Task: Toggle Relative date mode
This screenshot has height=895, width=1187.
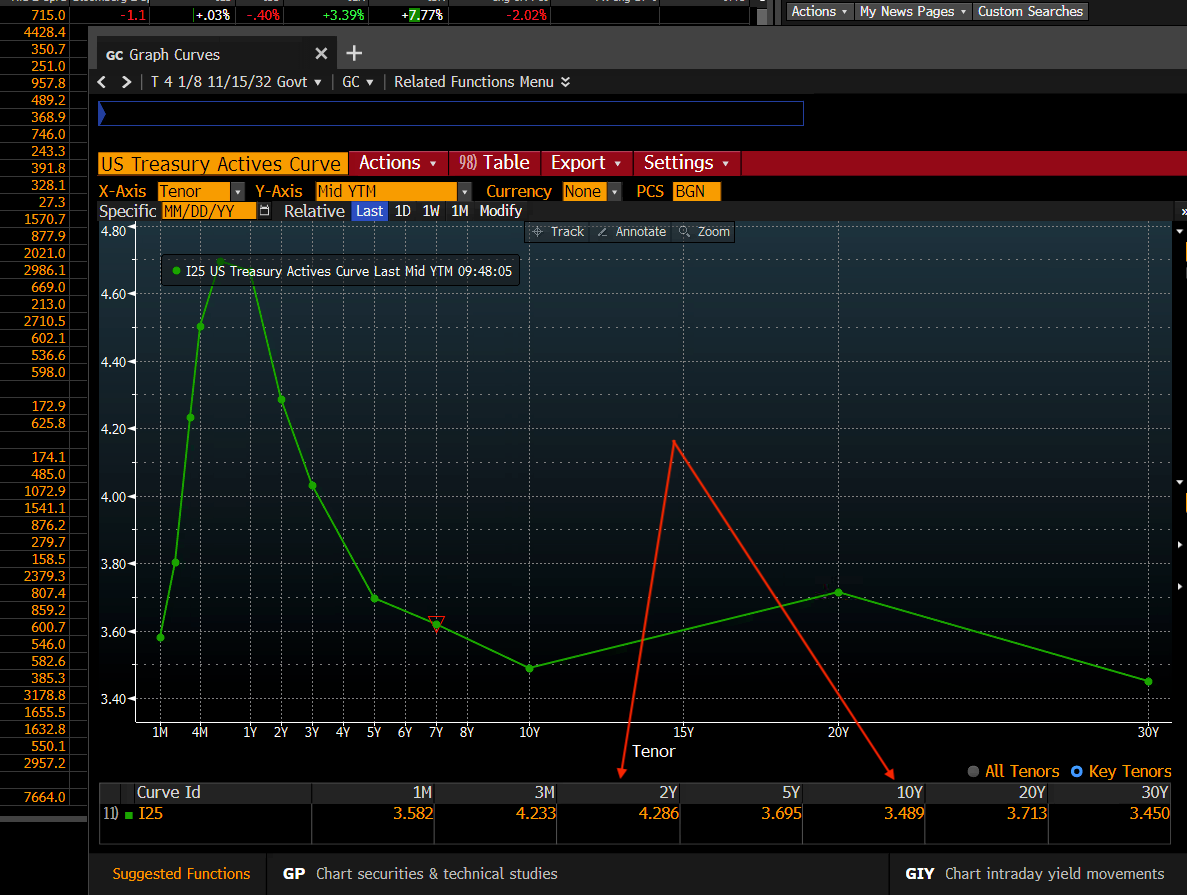Action: 314,211
